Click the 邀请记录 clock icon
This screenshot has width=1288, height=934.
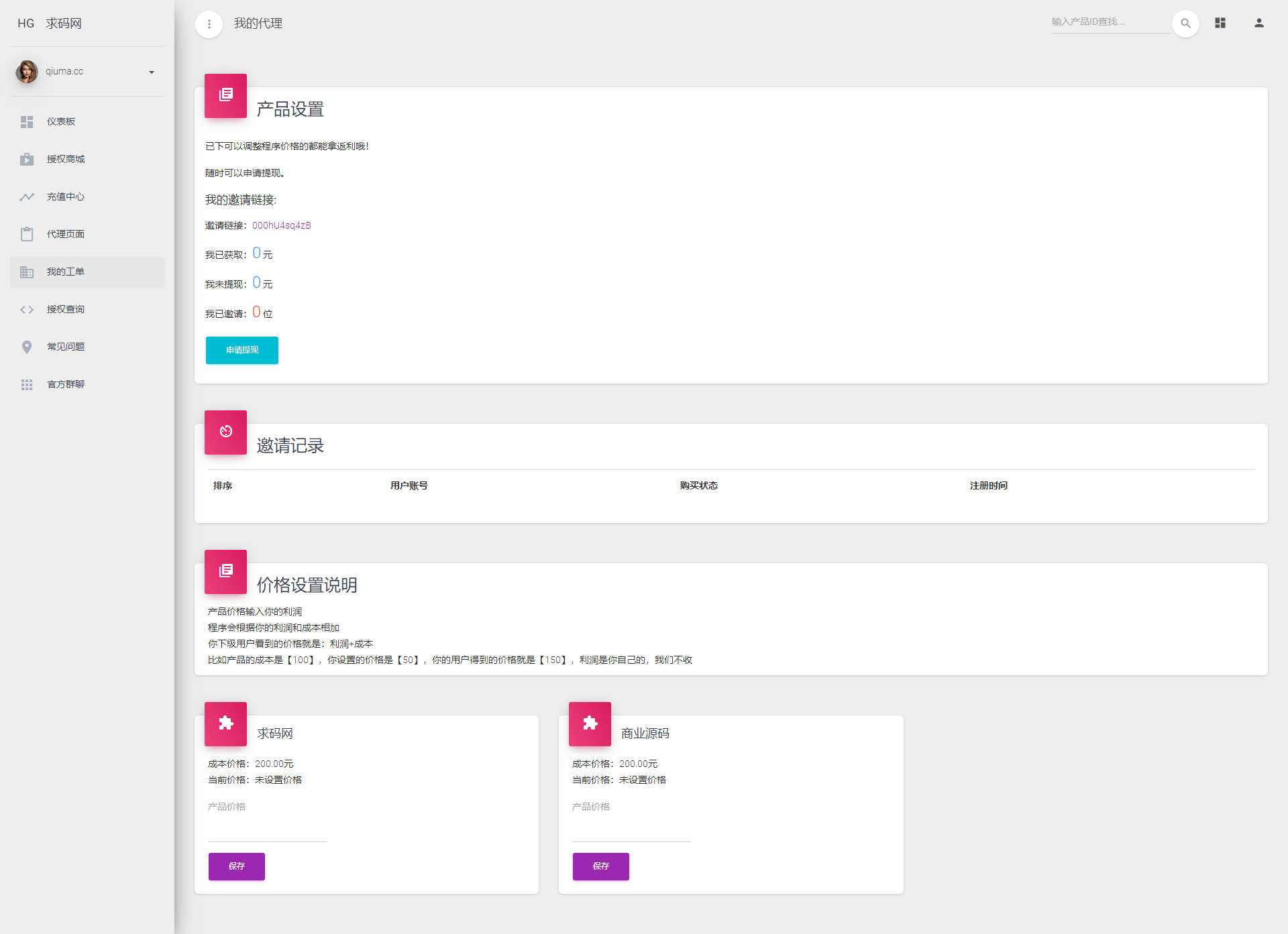226,432
